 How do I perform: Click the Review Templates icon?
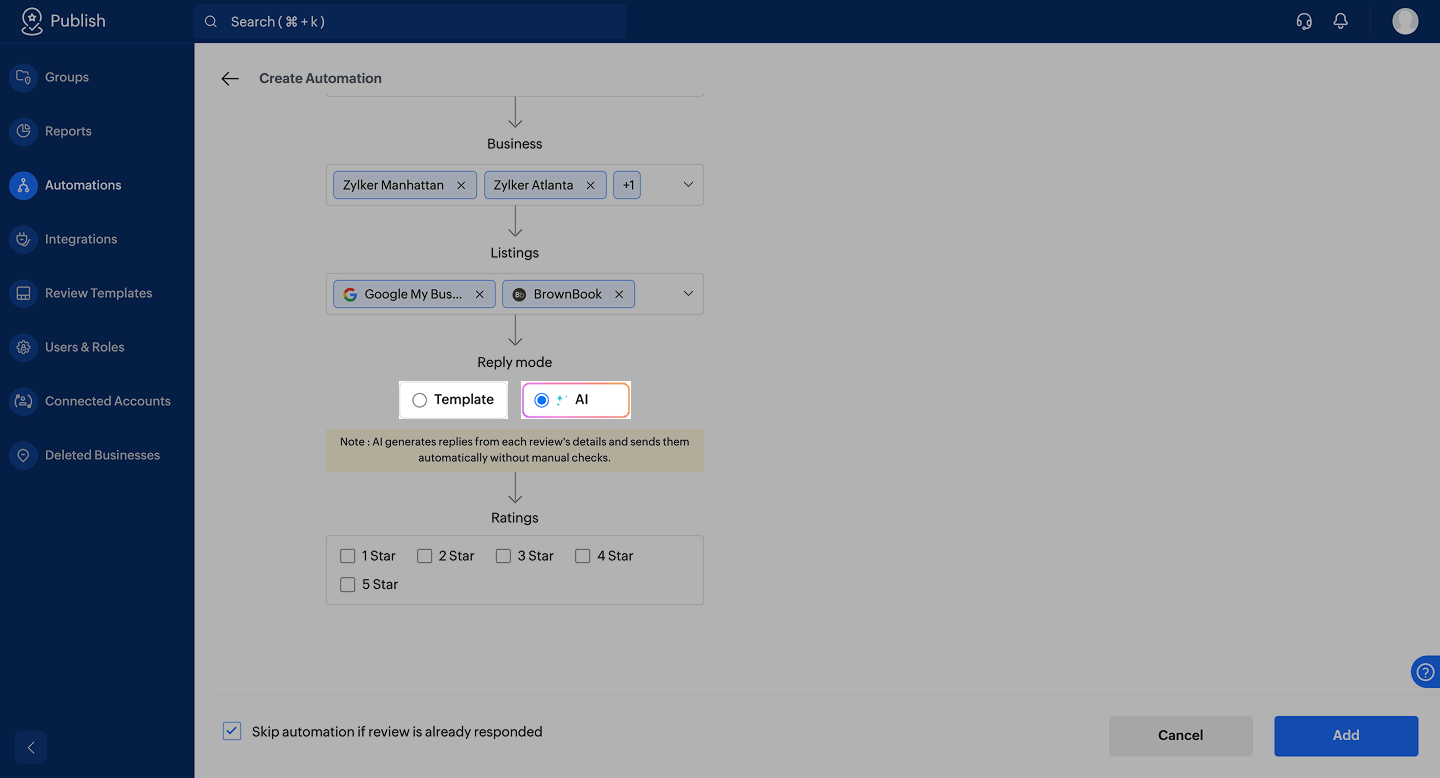[x=23, y=293]
